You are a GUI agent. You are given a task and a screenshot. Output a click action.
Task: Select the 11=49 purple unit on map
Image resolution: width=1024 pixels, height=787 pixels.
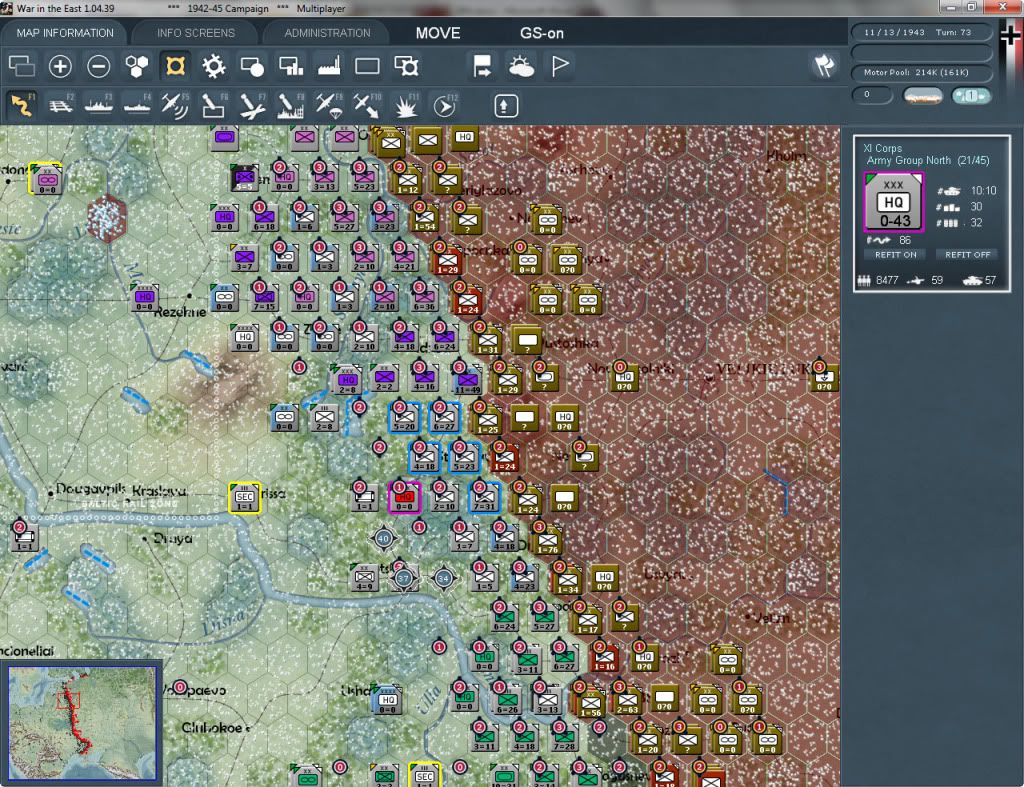click(468, 381)
